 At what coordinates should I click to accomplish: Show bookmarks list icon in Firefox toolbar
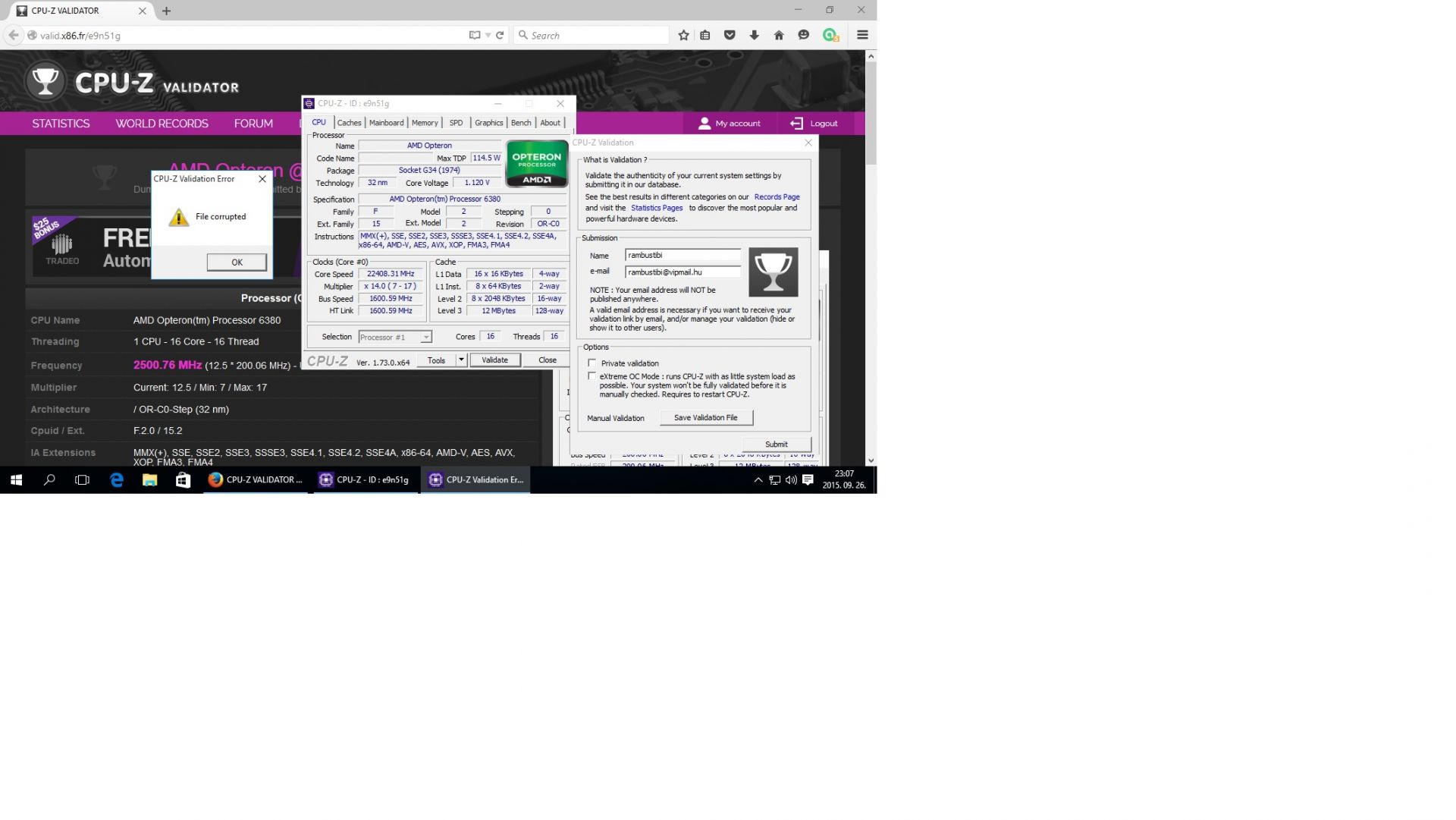click(x=705, y=35)
